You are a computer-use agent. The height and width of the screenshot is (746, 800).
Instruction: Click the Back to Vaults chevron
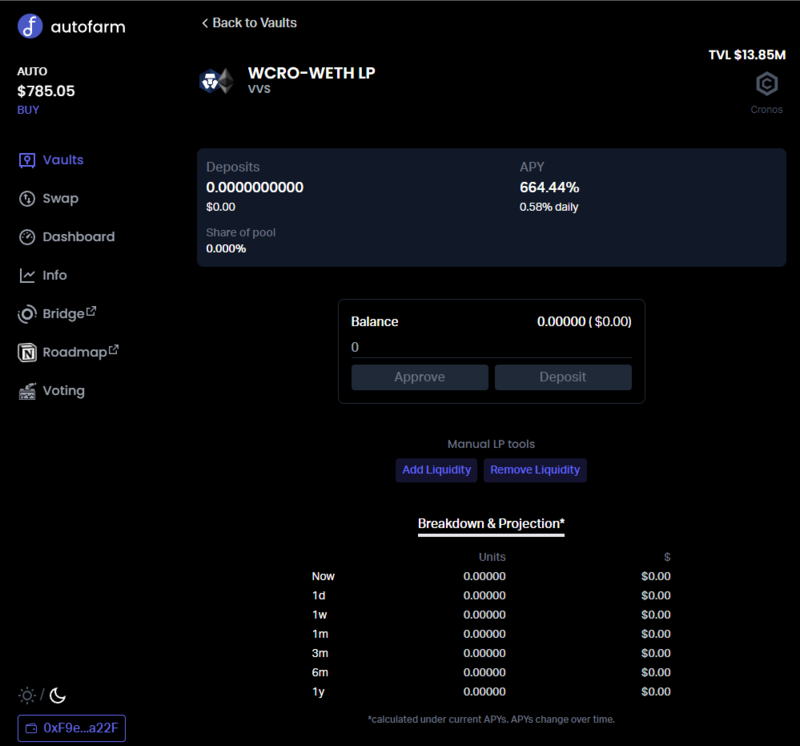205,23
